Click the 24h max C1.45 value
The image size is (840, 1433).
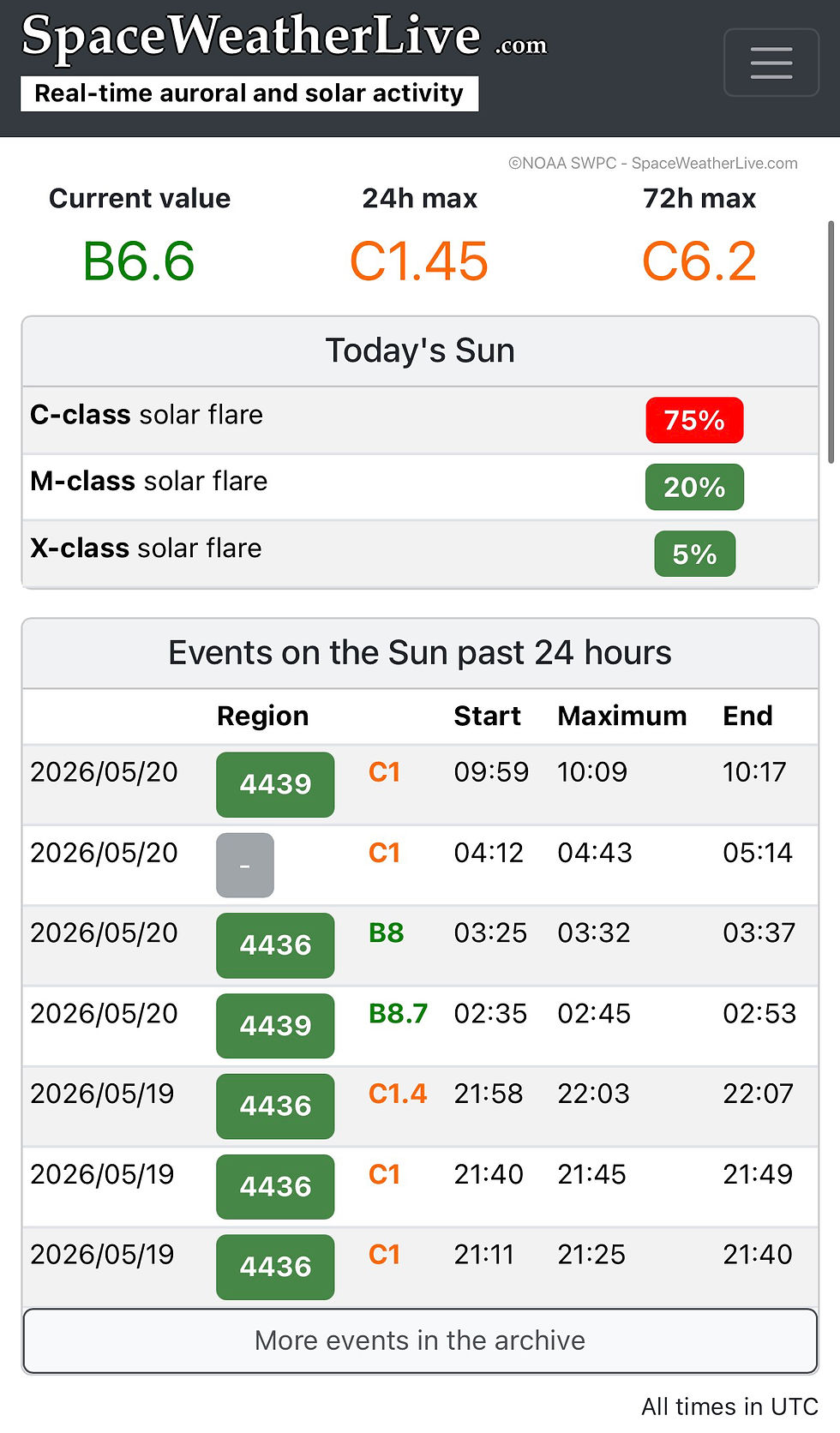(x=419, y=261)
